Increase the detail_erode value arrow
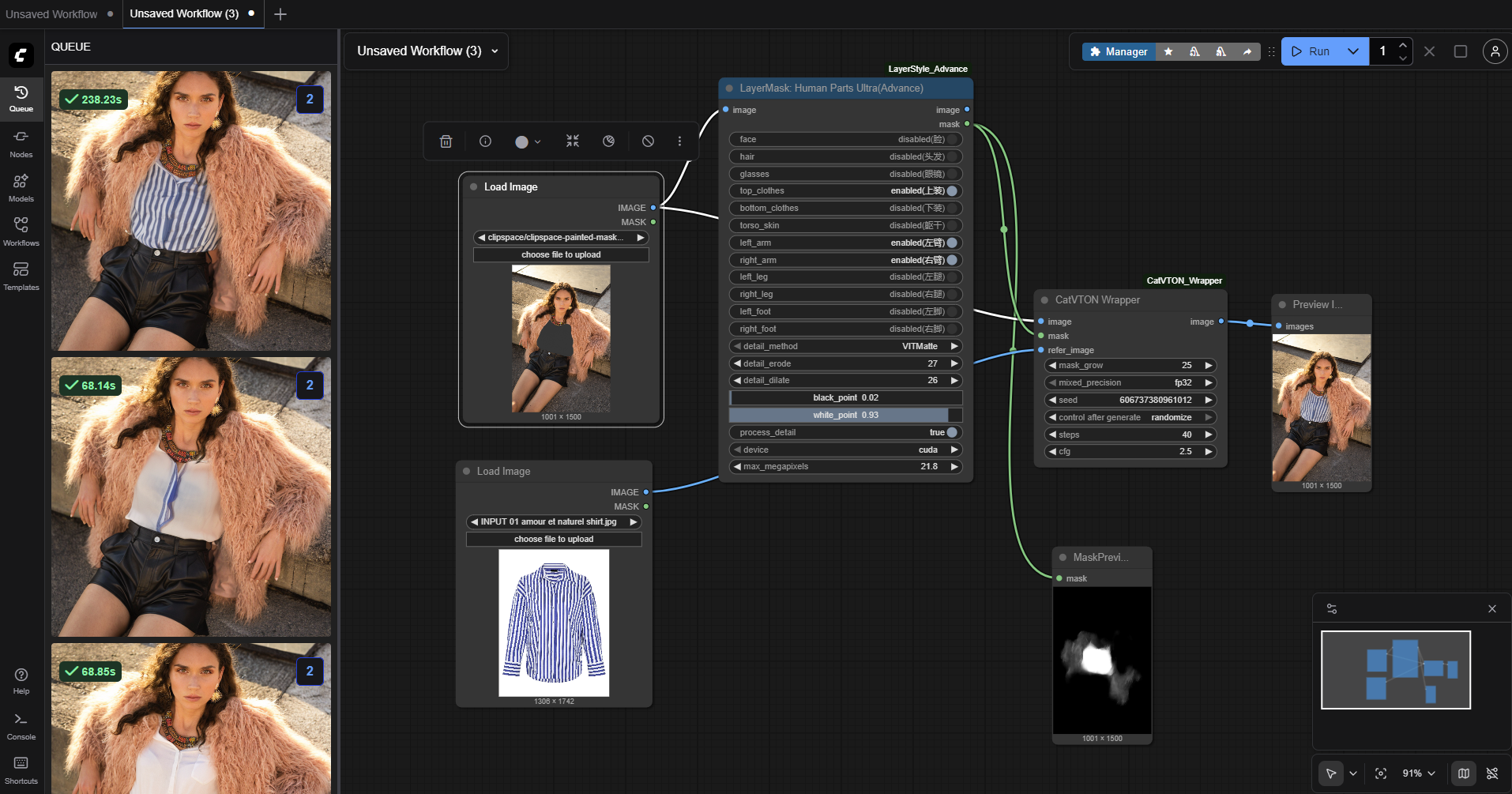This screenshot has height=794, width=1512. (954, 363)
